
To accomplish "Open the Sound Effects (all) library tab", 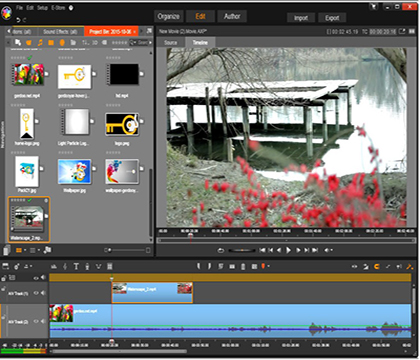I will point(60,32).
